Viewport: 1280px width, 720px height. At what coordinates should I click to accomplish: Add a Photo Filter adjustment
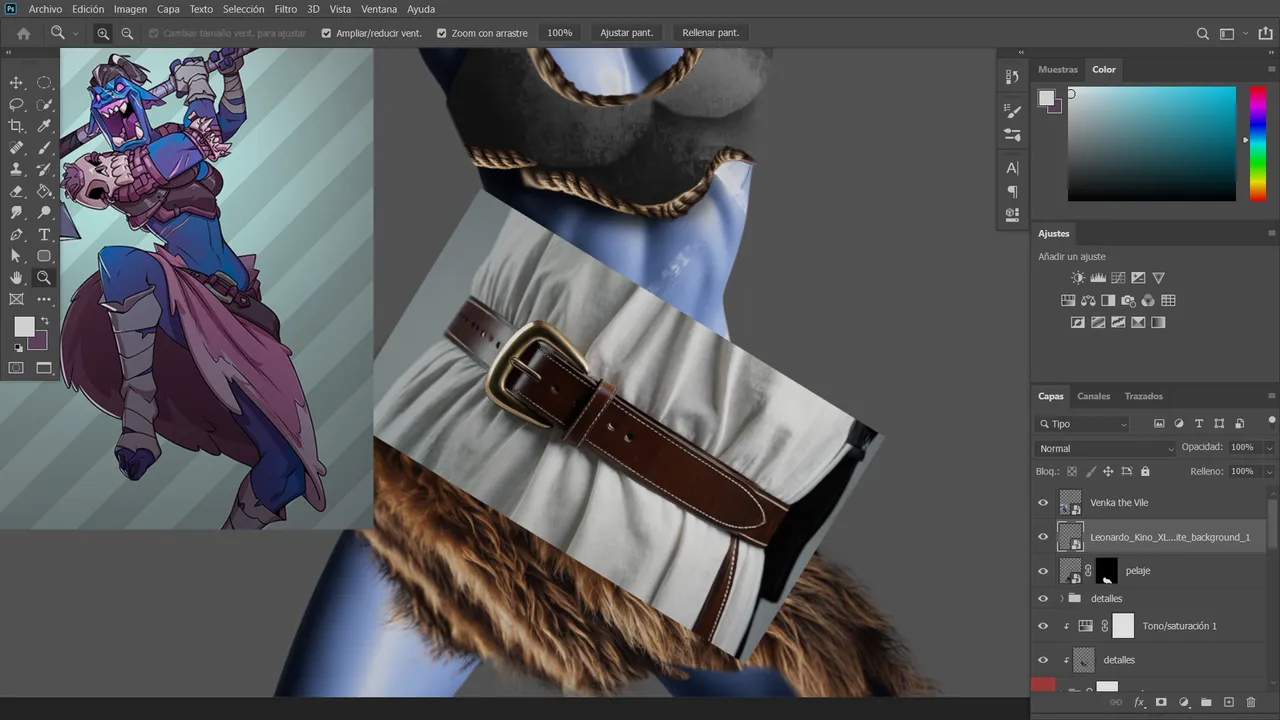click(x=1128, y=300)
